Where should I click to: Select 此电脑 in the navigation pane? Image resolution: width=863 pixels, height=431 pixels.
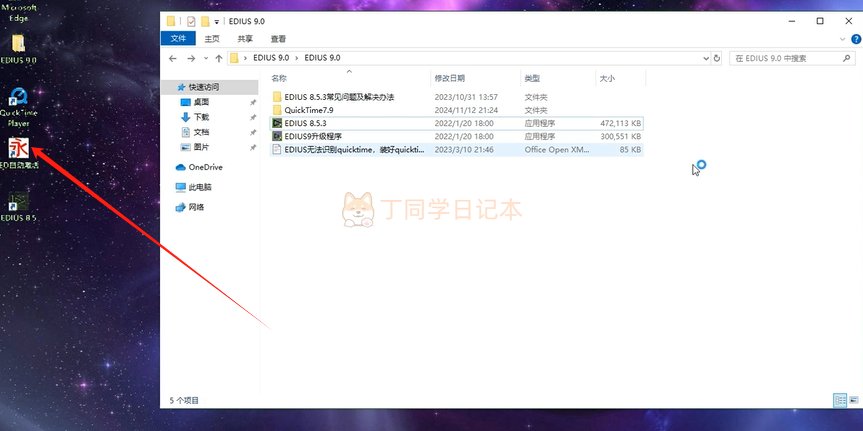coord(194,187)
